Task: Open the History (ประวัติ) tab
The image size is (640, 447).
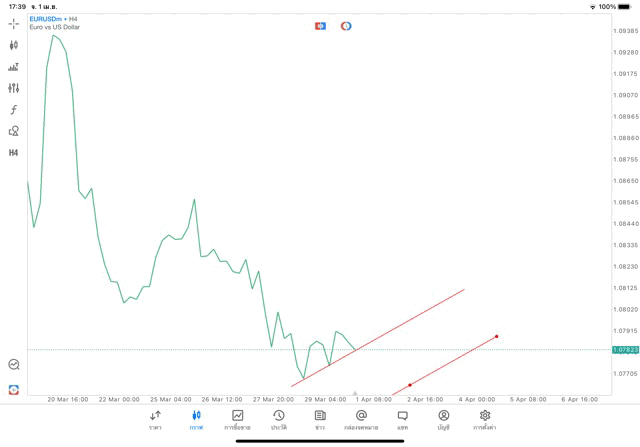Action: pos(279,420)
